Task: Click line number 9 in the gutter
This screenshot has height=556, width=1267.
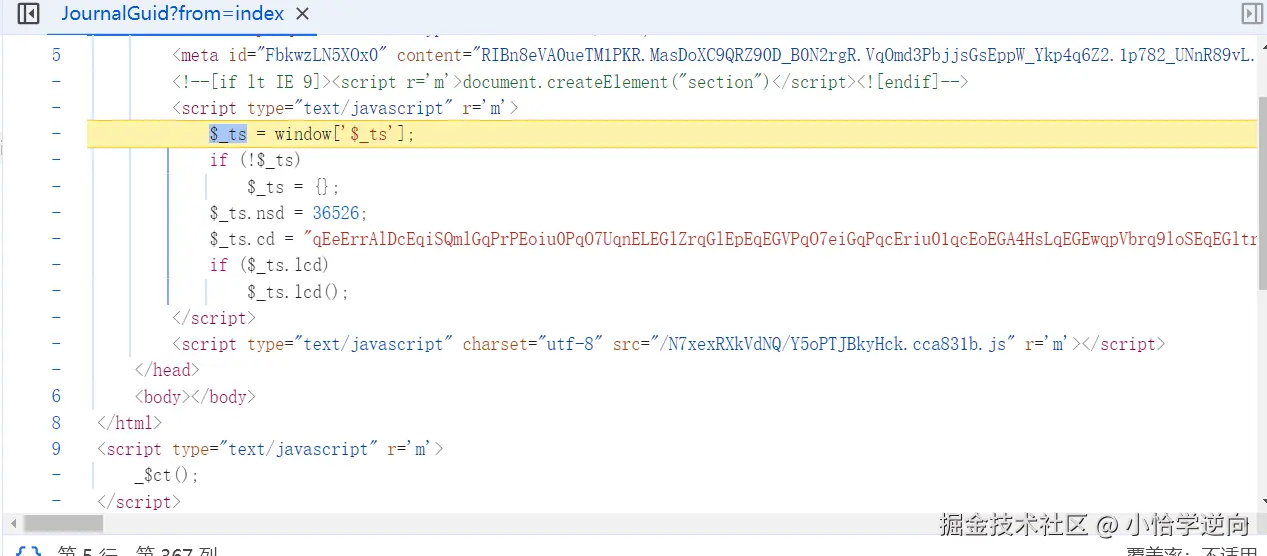Action: coord(56,449)
